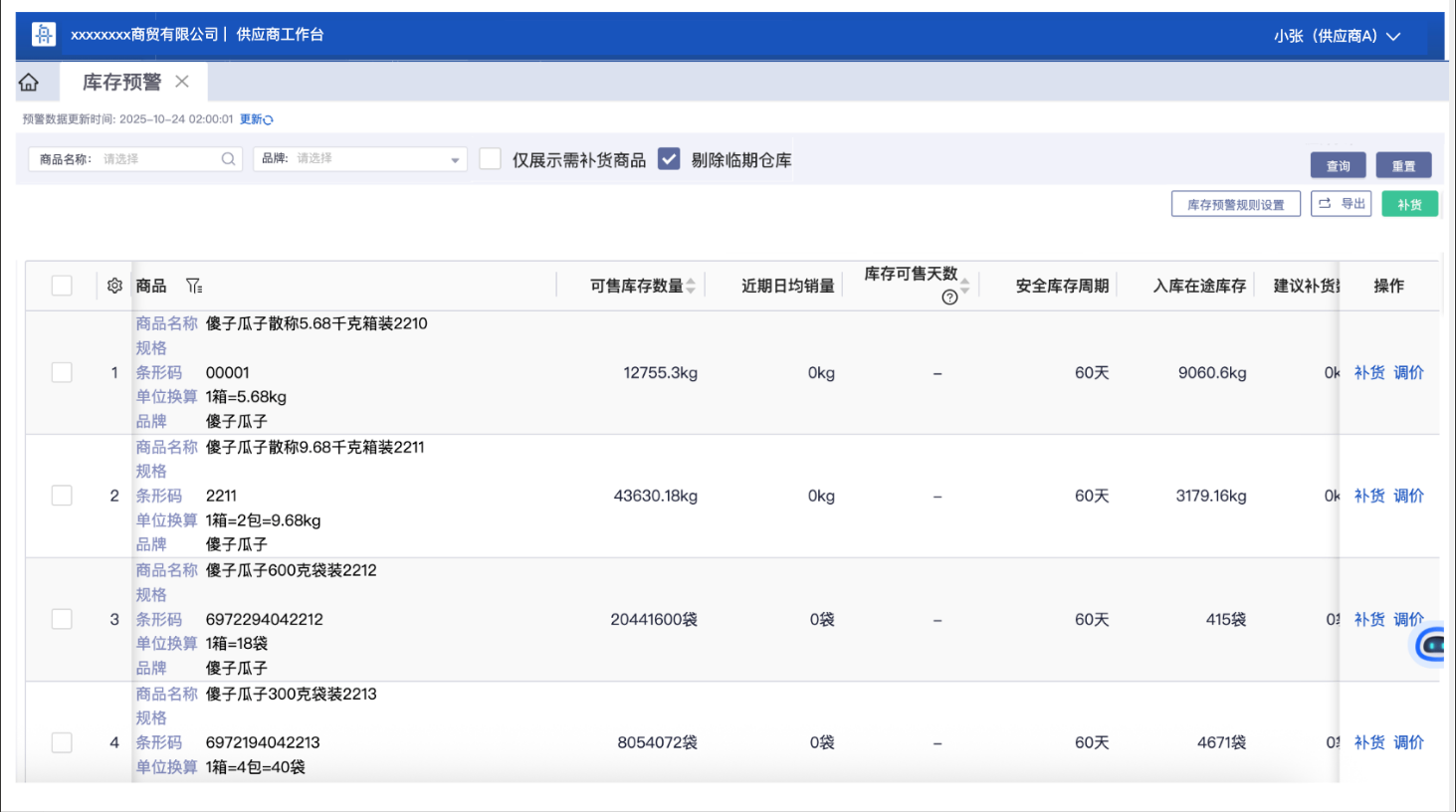Uncheck 剔除临期仓库 checkbox
The width and height of the screenshot is (1456, 812).
pos(669,159)
